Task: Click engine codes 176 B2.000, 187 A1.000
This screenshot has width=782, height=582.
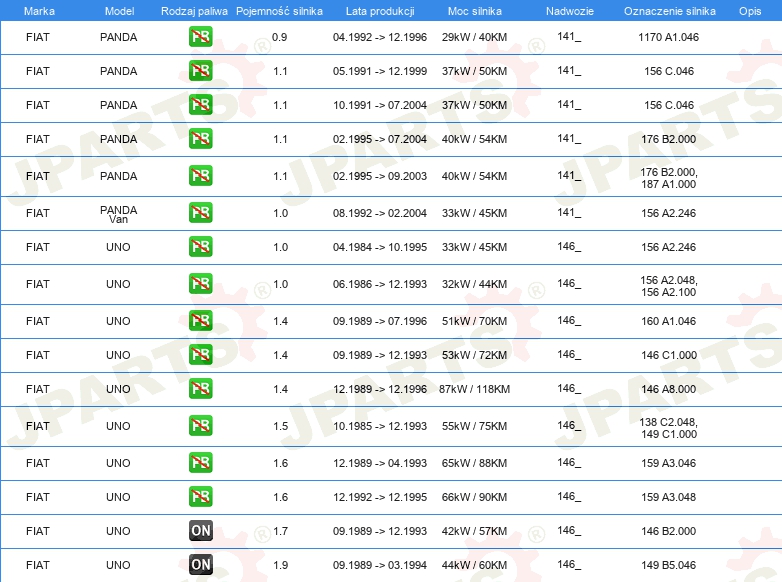Action: (x=668, y=178)
